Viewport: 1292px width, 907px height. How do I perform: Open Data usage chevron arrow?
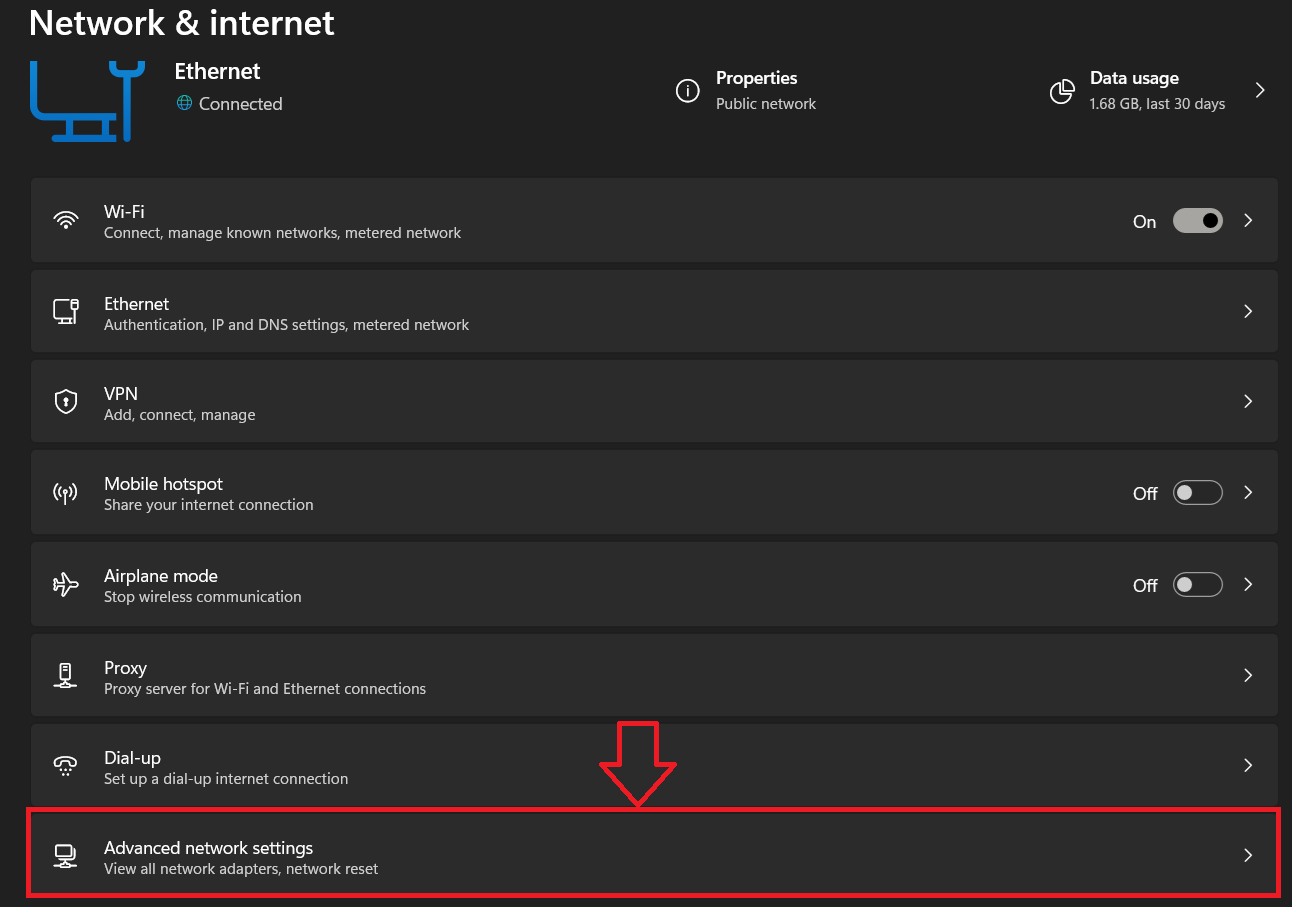tap(1260, 91)
